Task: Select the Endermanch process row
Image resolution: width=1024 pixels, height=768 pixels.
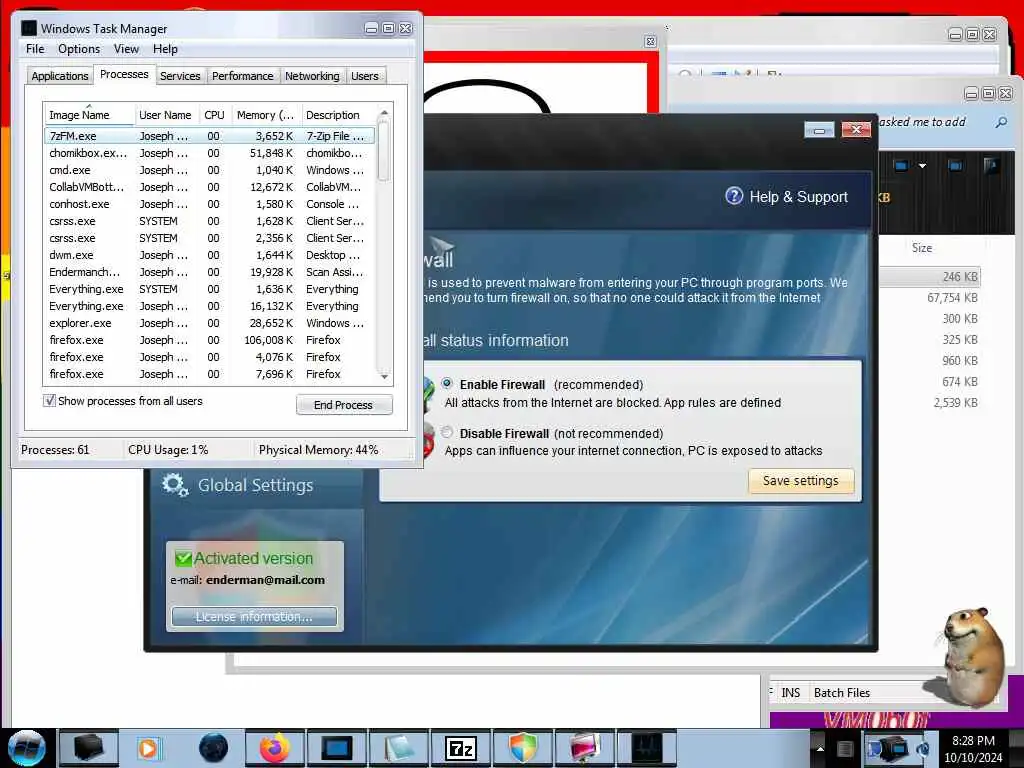Action: (x=209, y=272)
